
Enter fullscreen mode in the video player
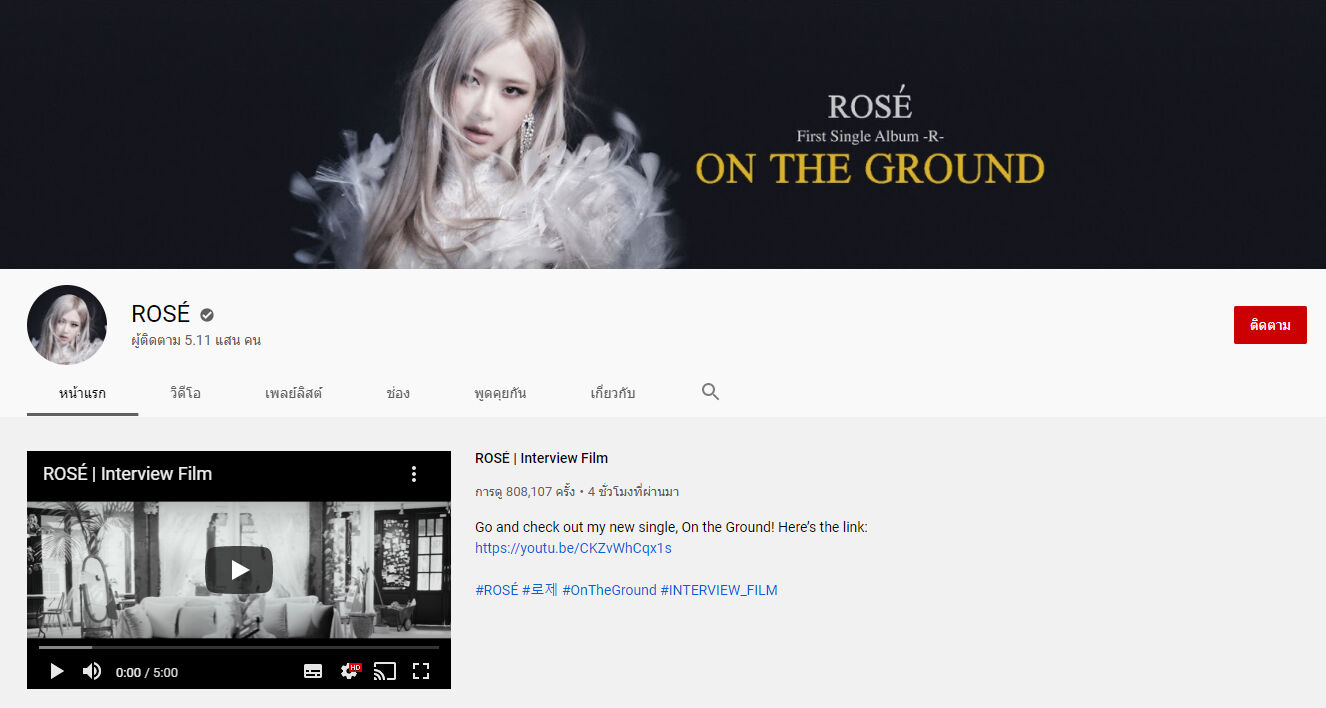point(421,671)
